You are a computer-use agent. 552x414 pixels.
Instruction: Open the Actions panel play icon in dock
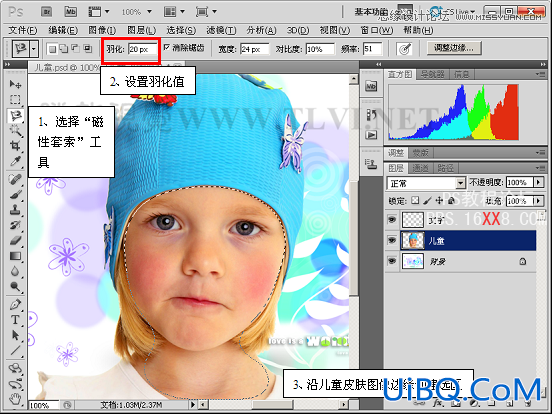tap(371, 135)
